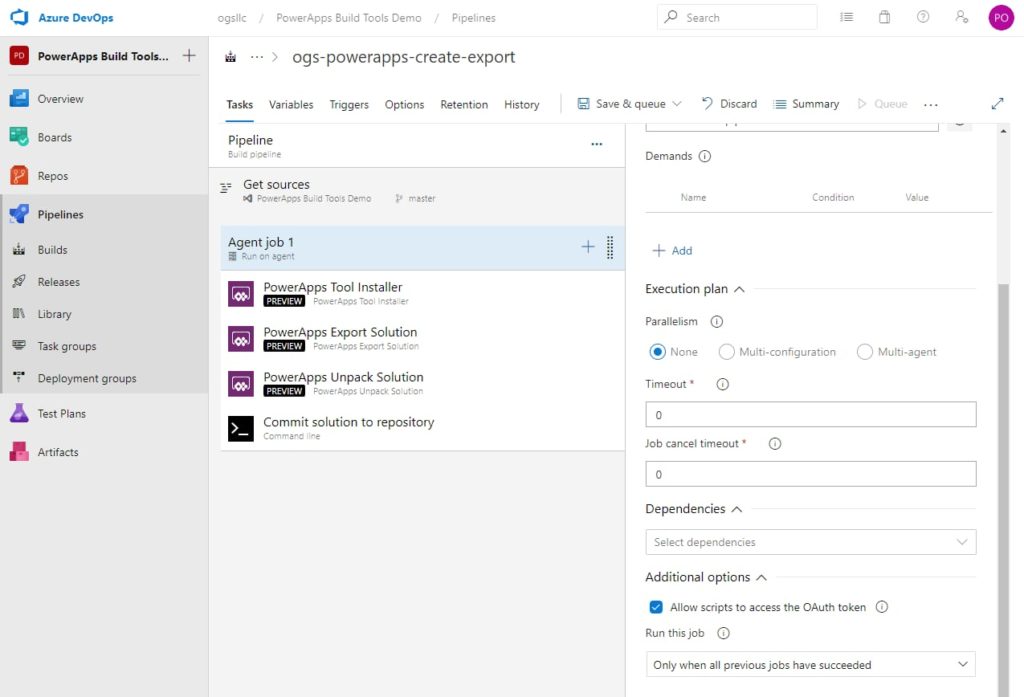Enable the Multi-agent parallelism option
1024x697 pixels.
click(864, 351)
